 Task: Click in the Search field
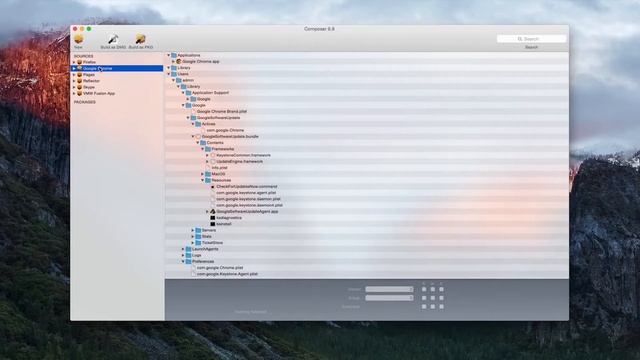[x=531, y=39]
